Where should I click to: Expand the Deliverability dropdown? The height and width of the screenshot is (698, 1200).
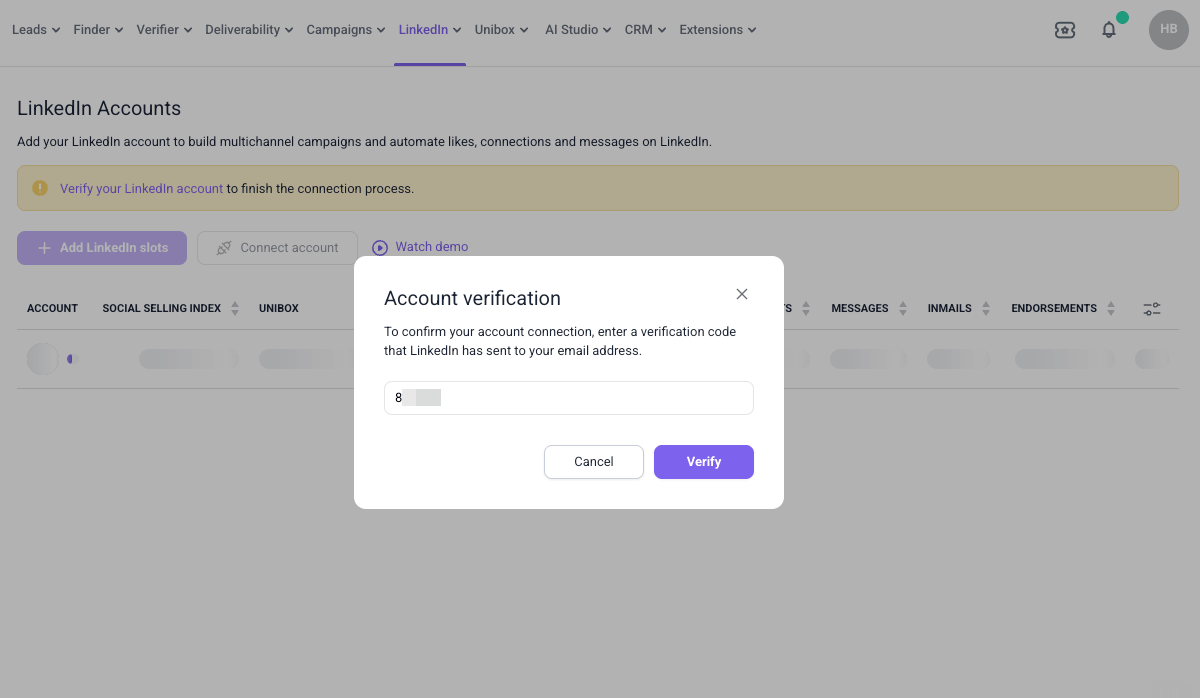tap(249, 30)
